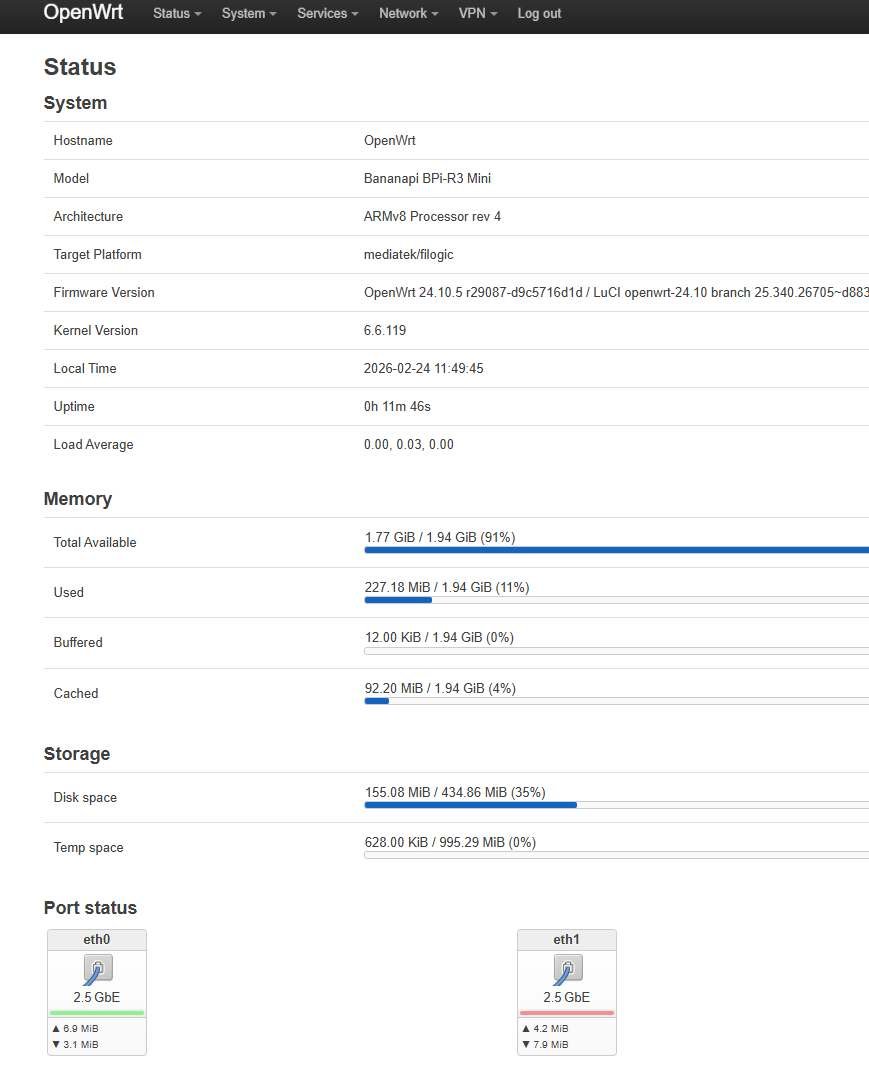Screen dimensions: 869x1065
Task: Click the eth0 ethernet port icon
Action: 97,968
